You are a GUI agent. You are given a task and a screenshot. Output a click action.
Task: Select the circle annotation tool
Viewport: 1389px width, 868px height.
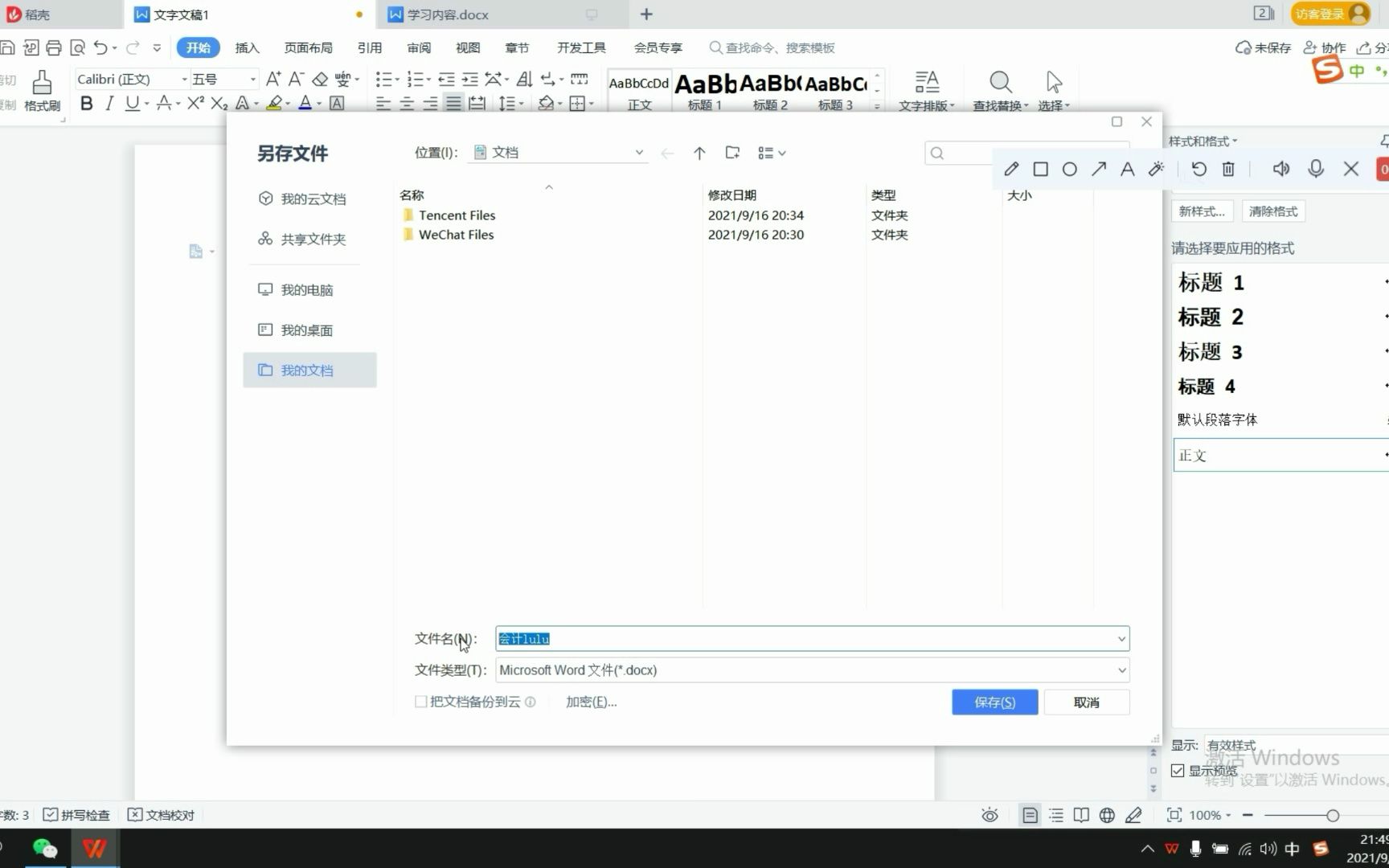click(x=1069, y=169)
